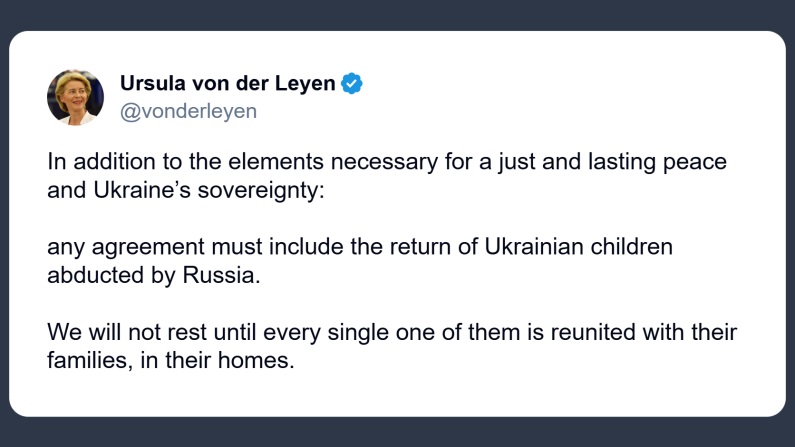Click the words "any agreement" in the tweet
Viewport: 795px width, 447px height.
click(109, 246)
